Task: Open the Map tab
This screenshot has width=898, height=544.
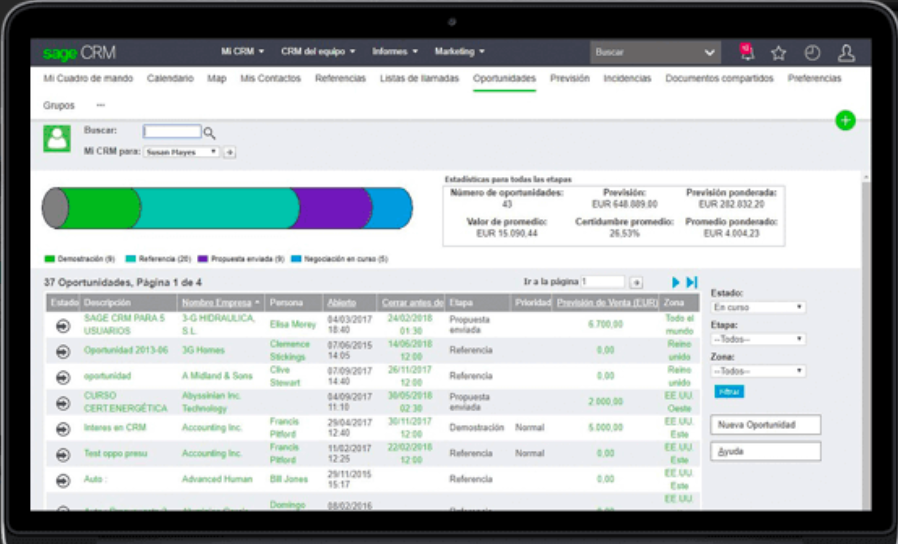Action: [216, 78]
